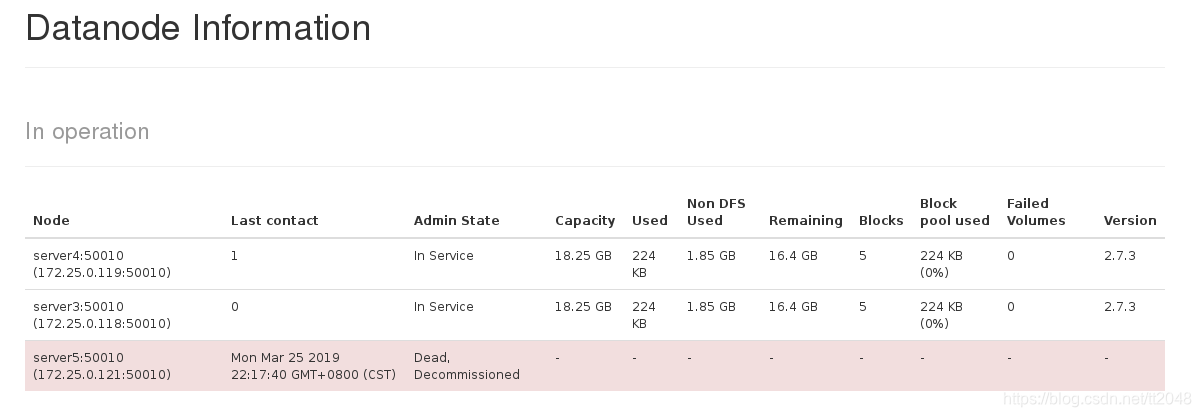Click the Used column header
The width and height of the screenshot is (1201, 417).
650,221
